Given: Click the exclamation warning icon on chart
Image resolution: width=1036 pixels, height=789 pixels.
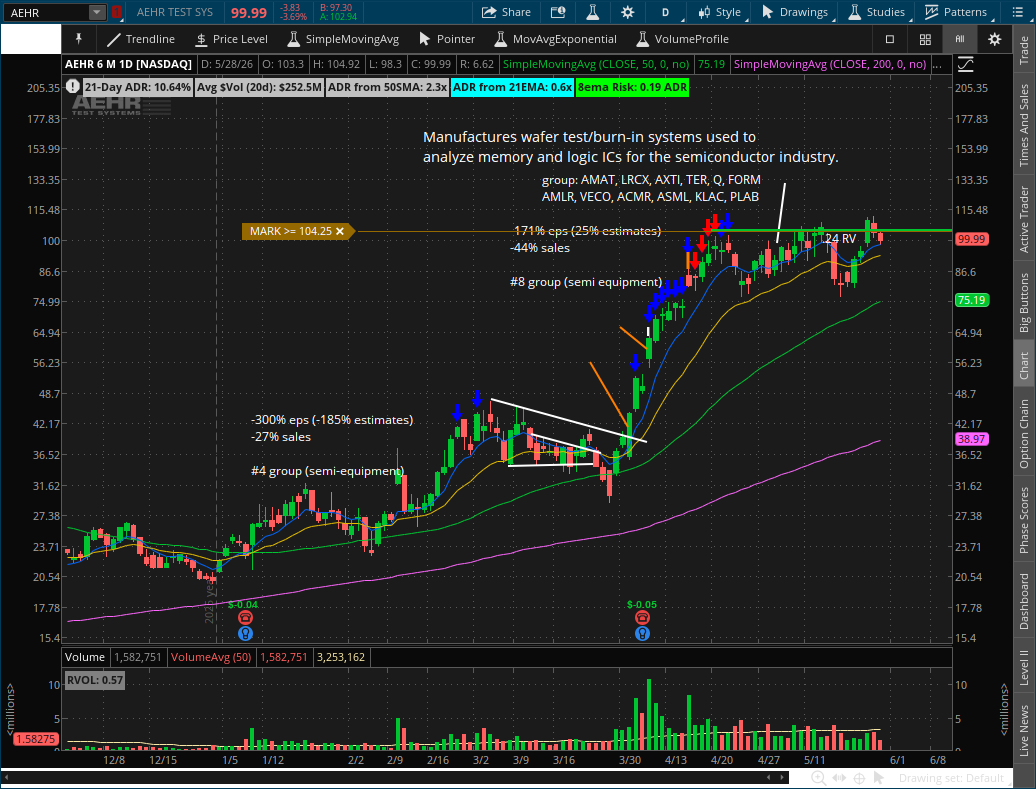Looking at the screenshot, I should click(x=73, y=87).
